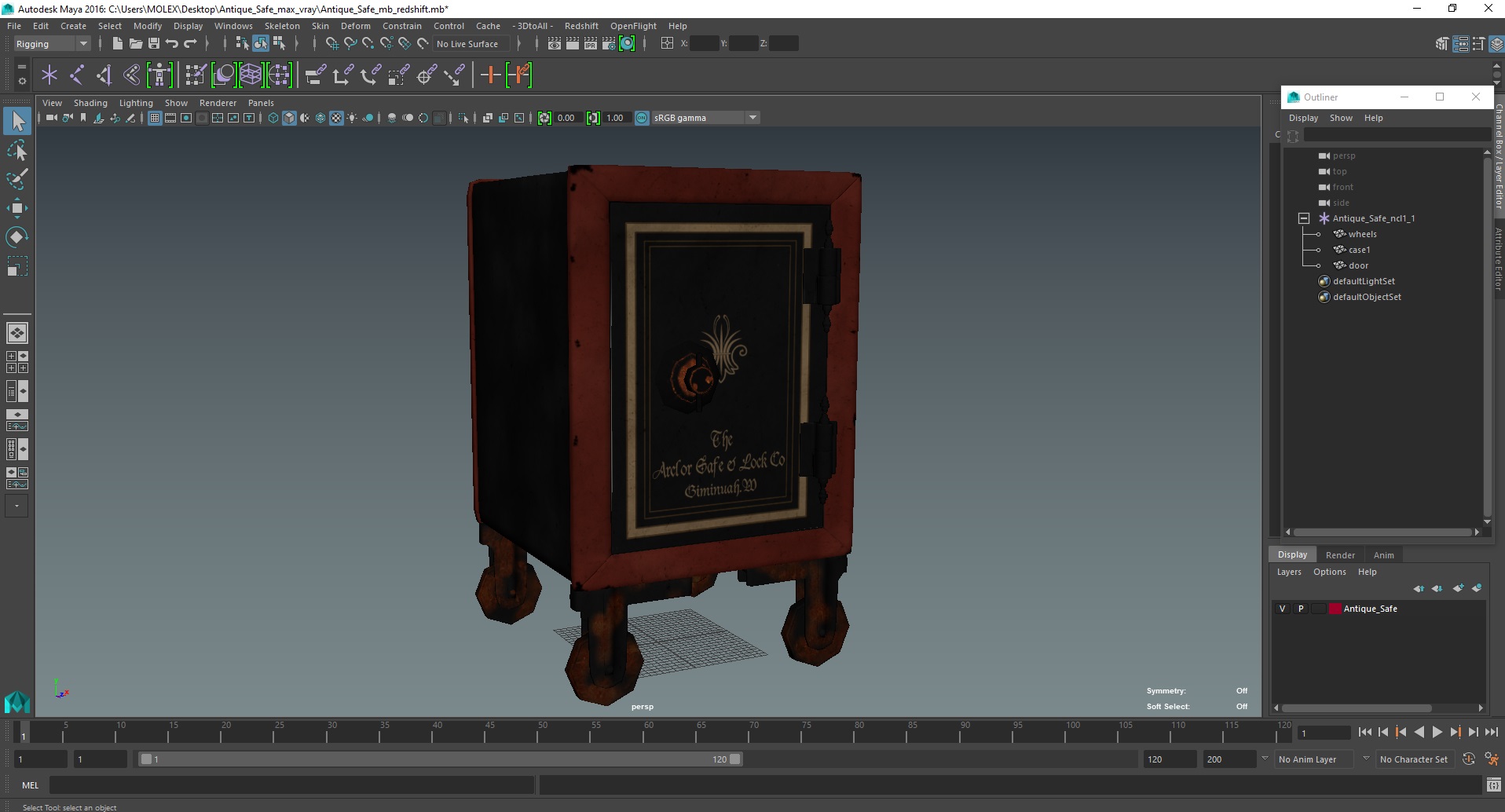The width and height of the screenshot is (1505, 812).
Task: Click the range slider bar
Action: click(440, 759)
